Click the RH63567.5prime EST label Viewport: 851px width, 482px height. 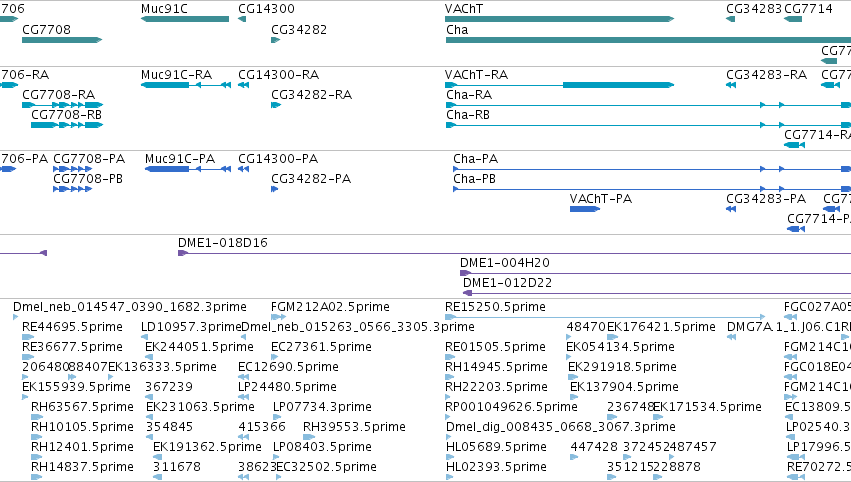pos(82,407)
